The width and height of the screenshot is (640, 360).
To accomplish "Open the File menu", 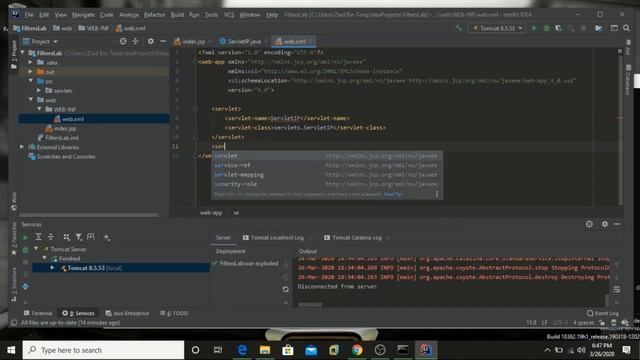I will [x=29, y=15].
